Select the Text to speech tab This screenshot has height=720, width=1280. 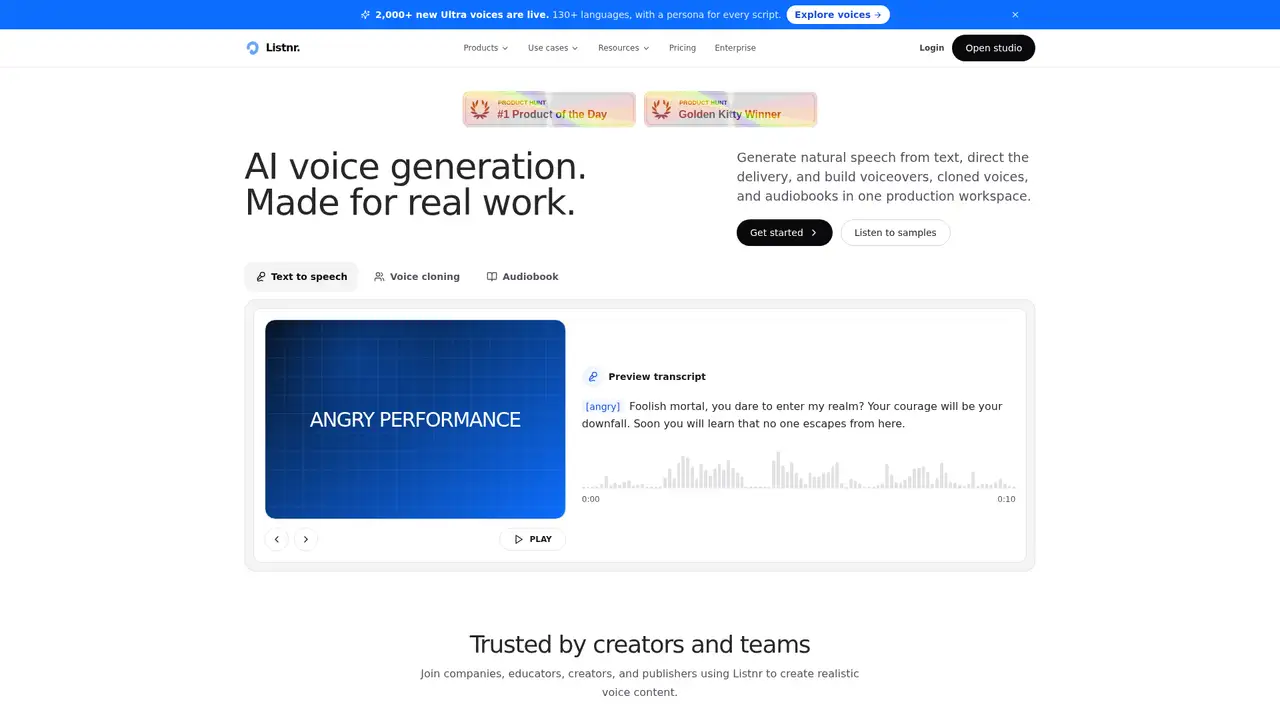(x=301, y=277)
